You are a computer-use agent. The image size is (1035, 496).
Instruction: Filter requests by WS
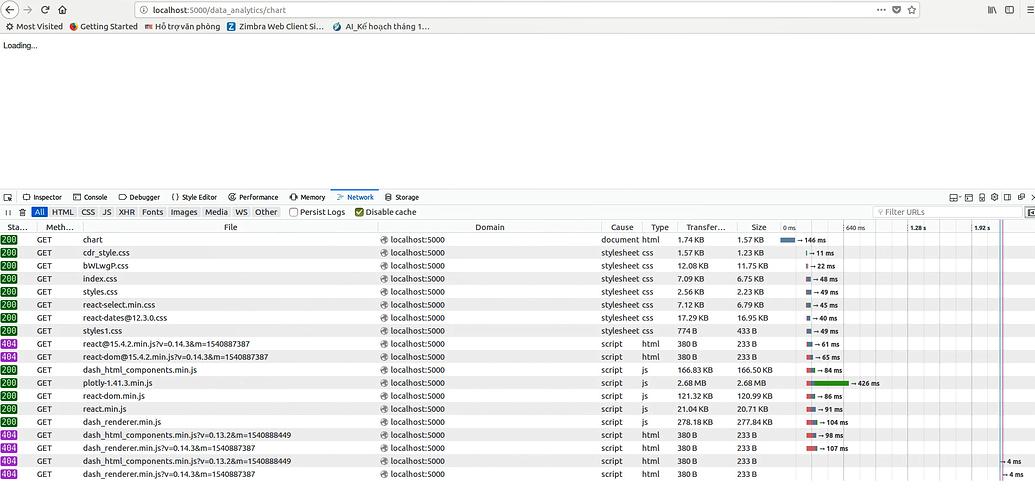click(242, 213)
